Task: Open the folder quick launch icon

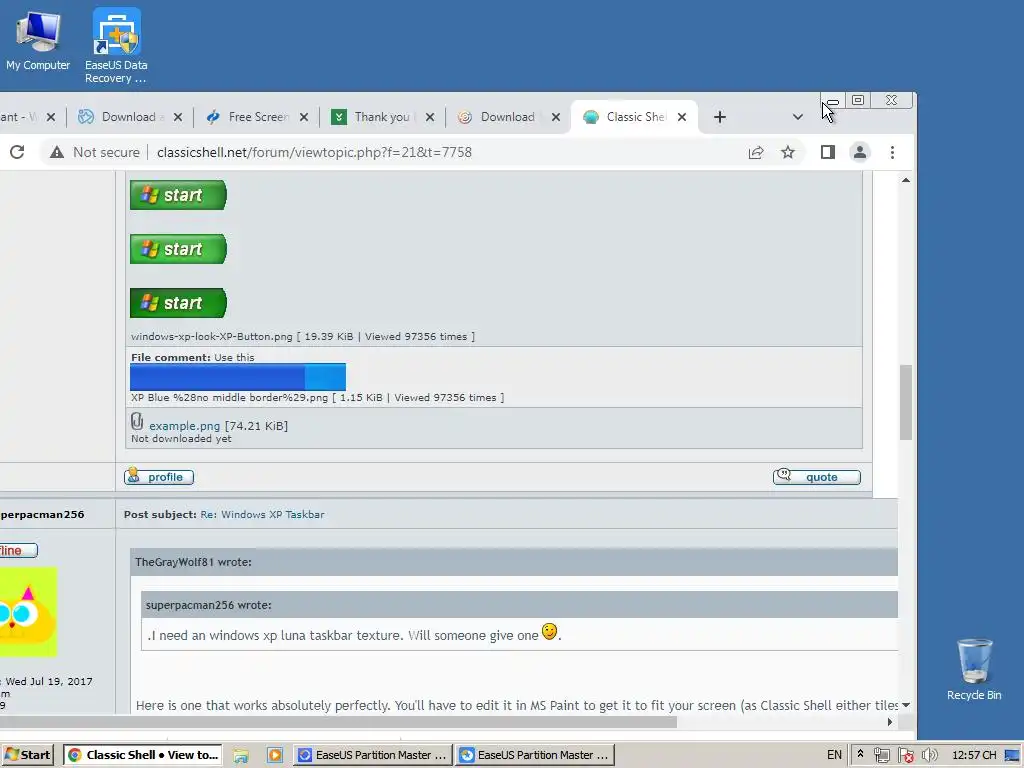Action: [x=241, y=756]
